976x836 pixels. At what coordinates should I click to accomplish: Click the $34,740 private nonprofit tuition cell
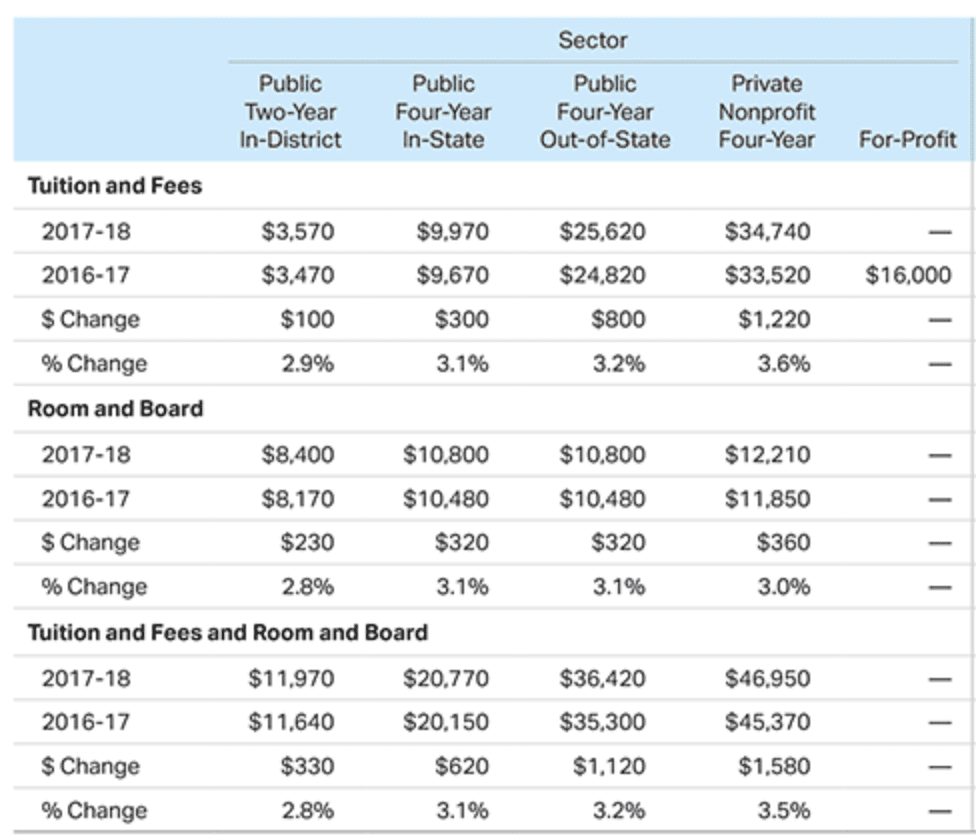767,232
